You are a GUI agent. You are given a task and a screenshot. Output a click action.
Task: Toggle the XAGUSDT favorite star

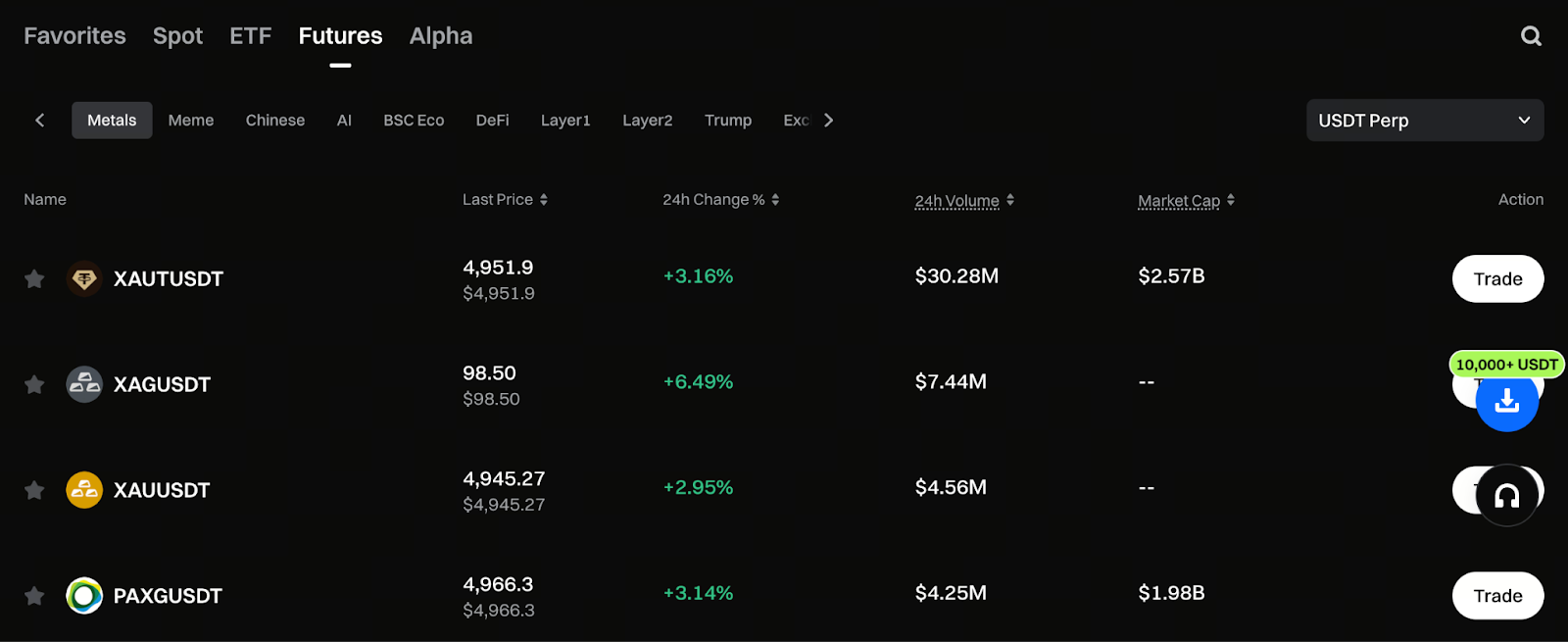coord(34,384)
